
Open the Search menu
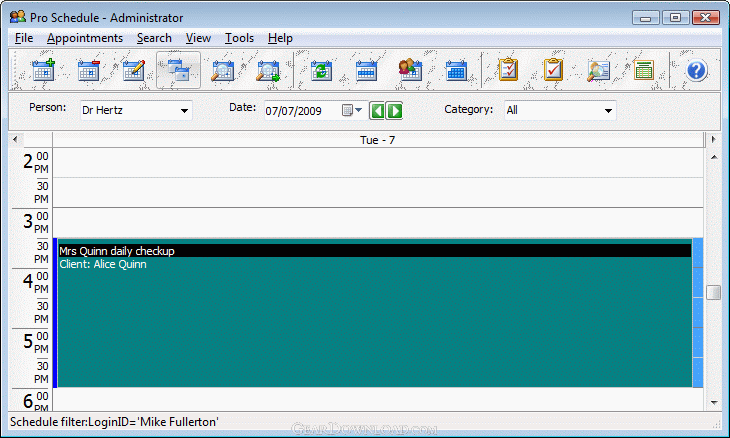pos(154,38)
